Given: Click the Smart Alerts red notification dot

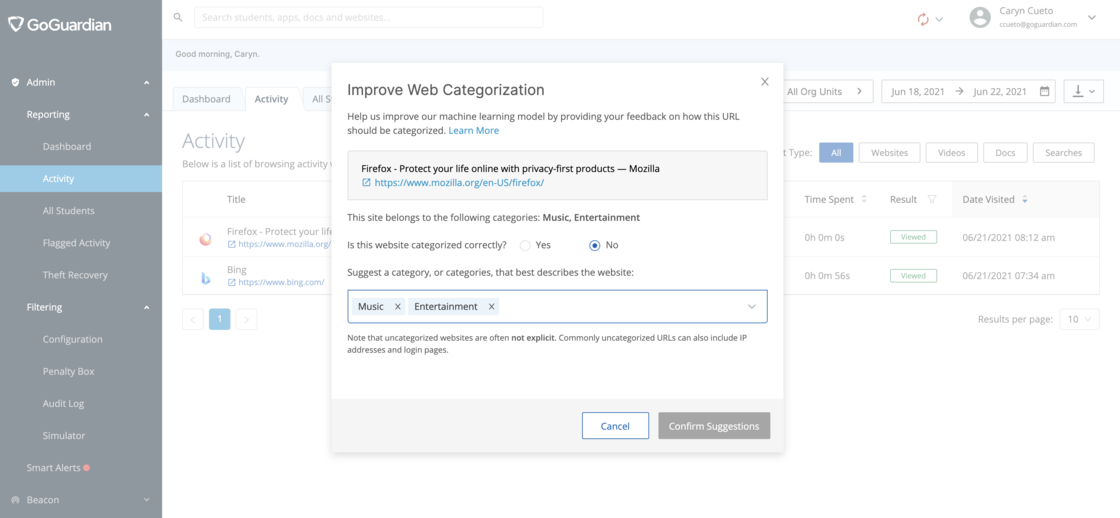Looking at the screenshot, I should tap(86, 468).
